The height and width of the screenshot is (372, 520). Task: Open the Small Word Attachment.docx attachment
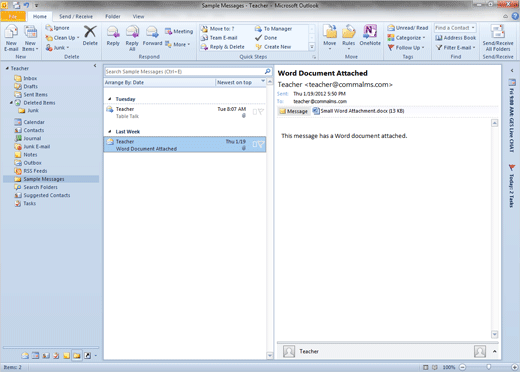[x=358, y=111]
